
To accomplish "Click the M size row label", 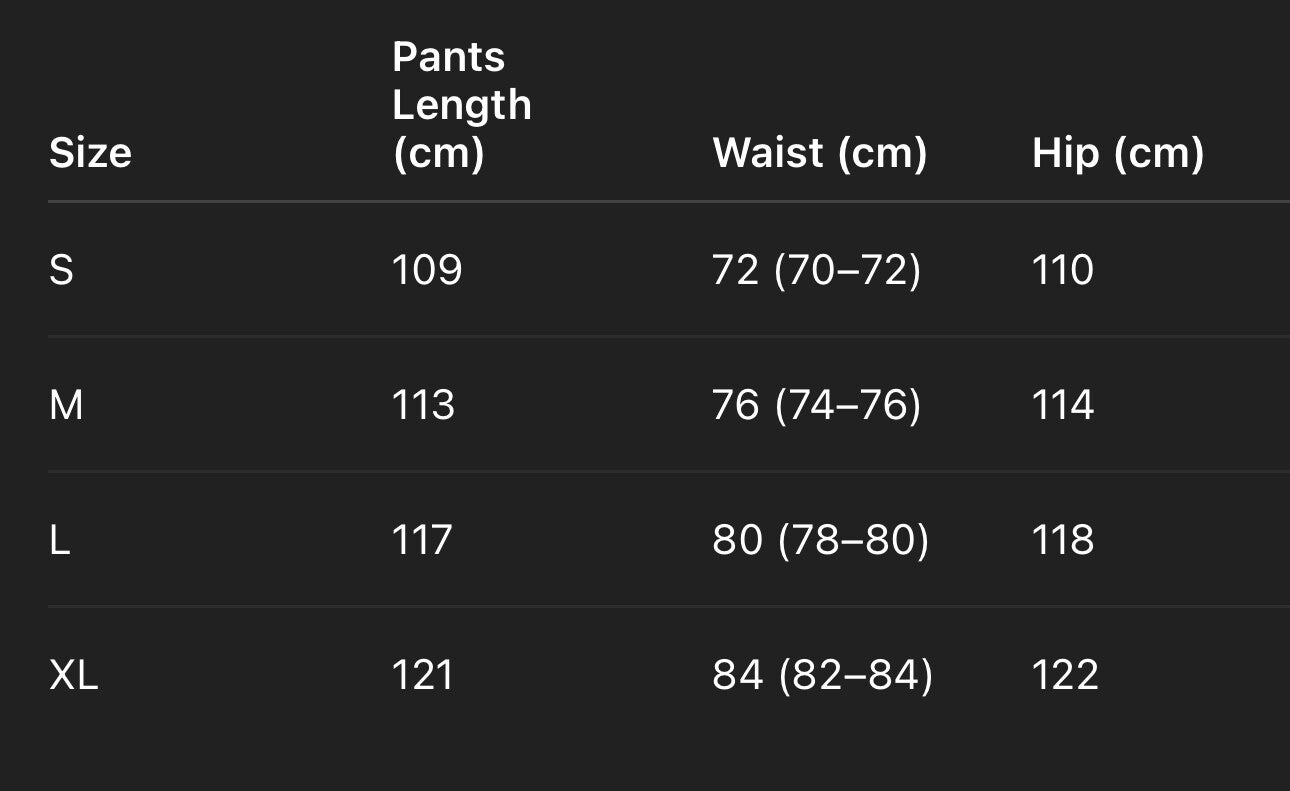I will (66, 405).
